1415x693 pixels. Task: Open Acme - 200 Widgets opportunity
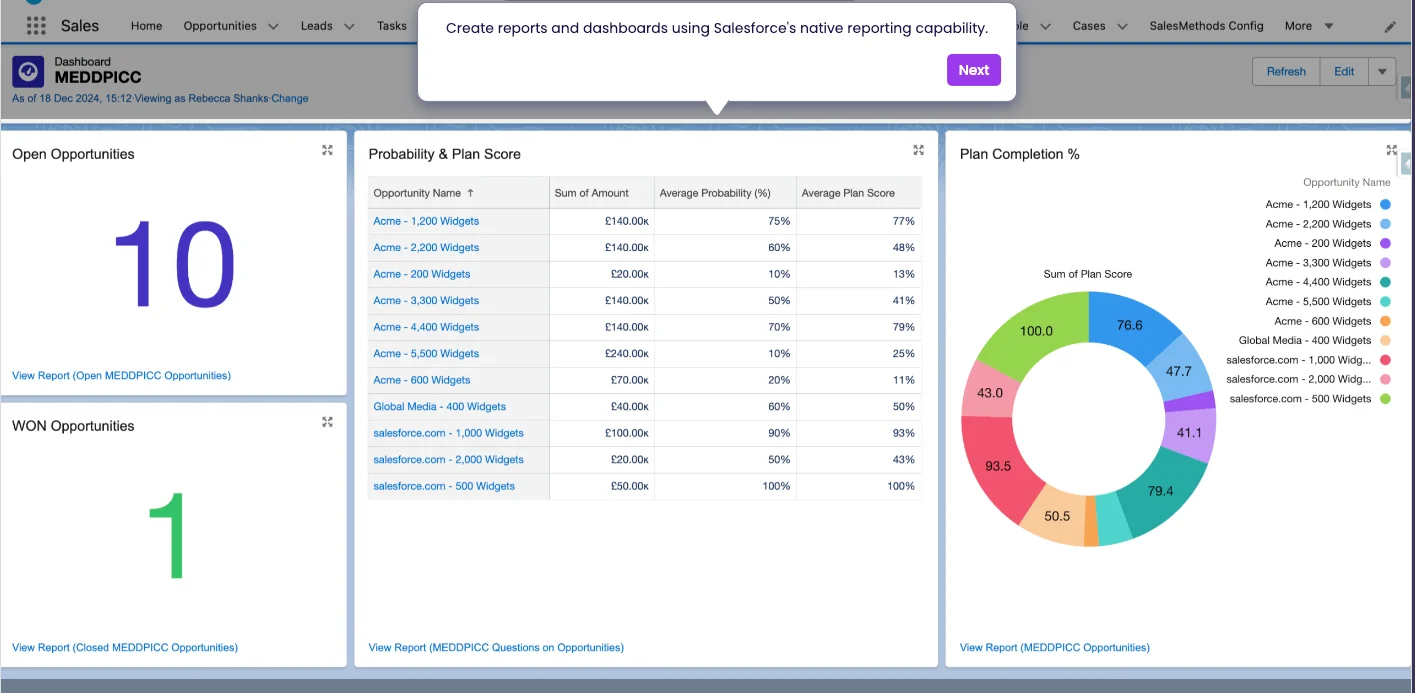coord(422,274)
